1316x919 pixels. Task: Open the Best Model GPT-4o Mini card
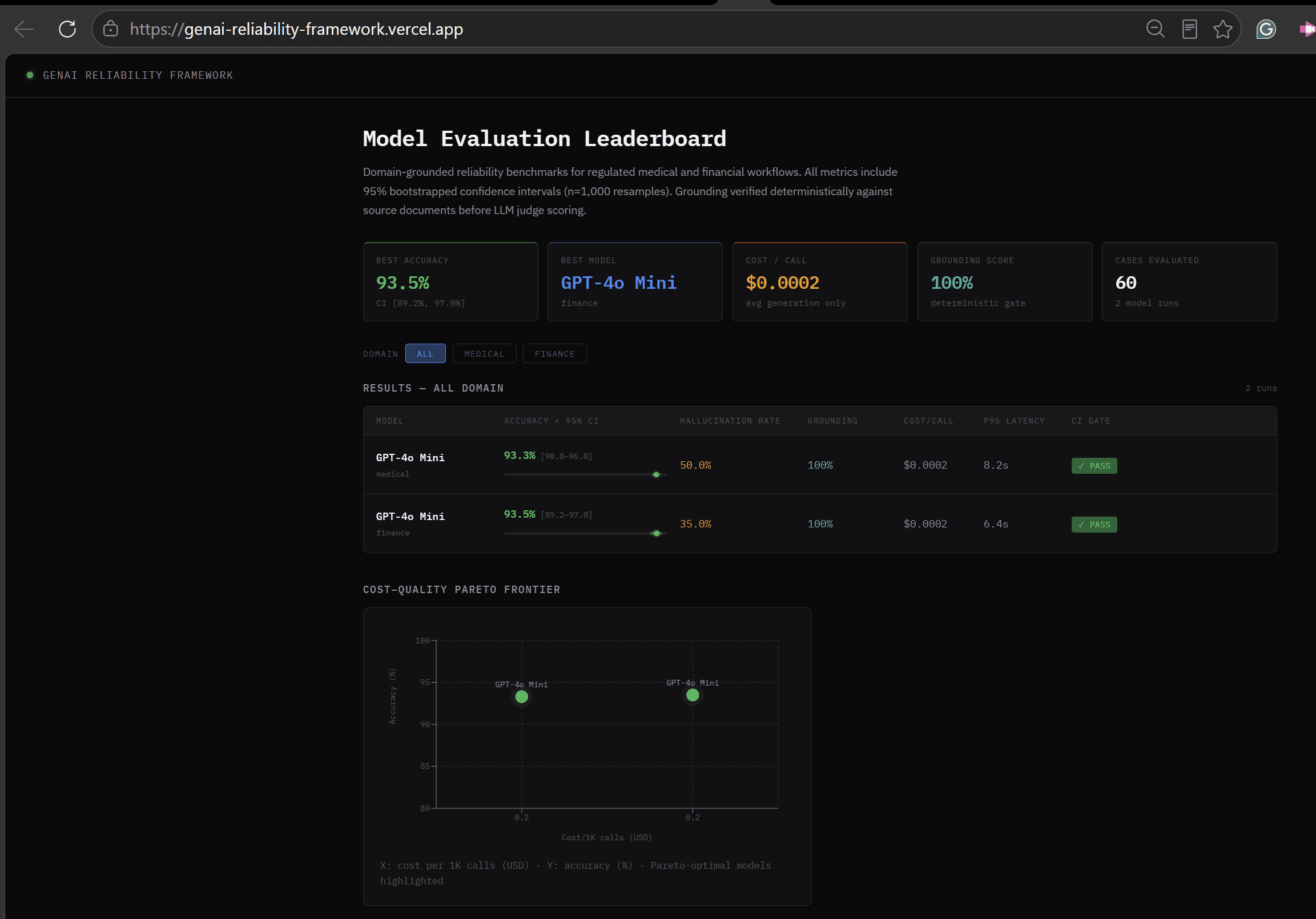pos(635,282)
